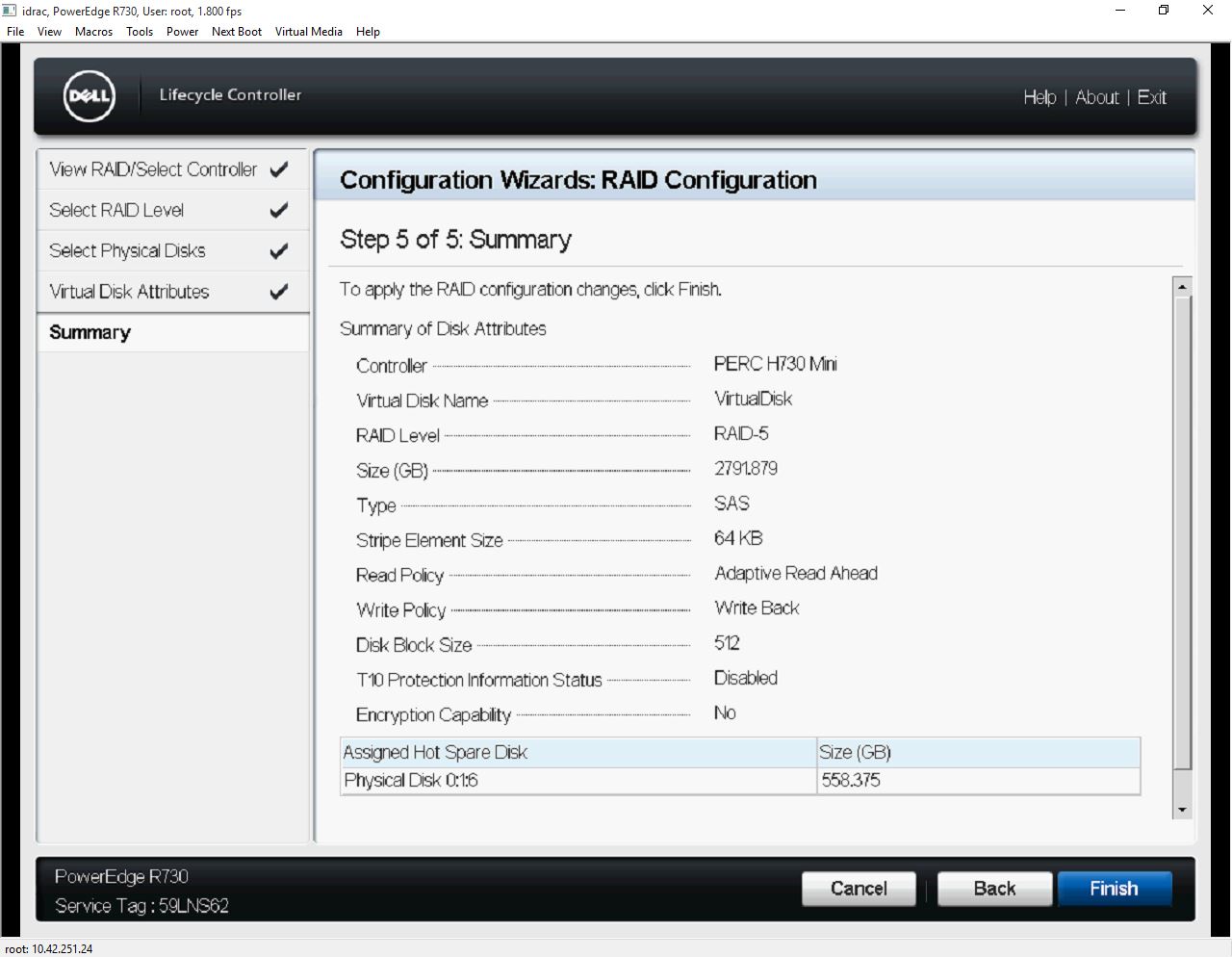Click the Help link in Lifecycle Controller header
1232x957 pixels.
[x=1039, y=97]
